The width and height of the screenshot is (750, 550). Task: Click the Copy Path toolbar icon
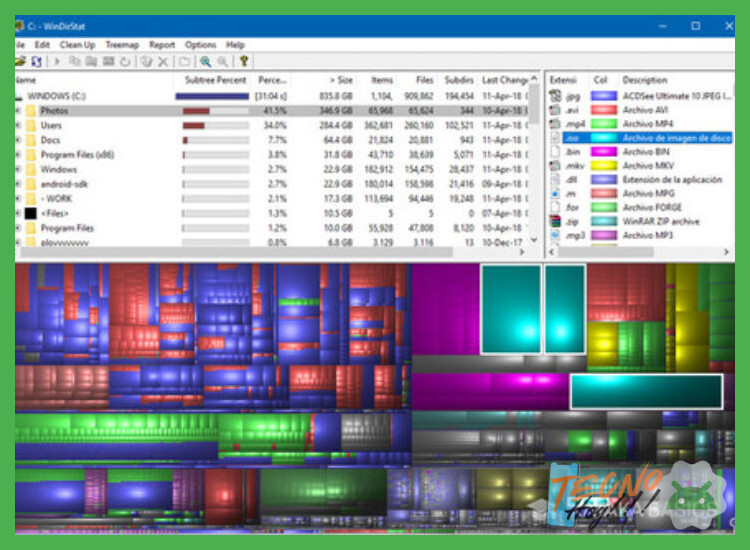[x=75, y=61]
